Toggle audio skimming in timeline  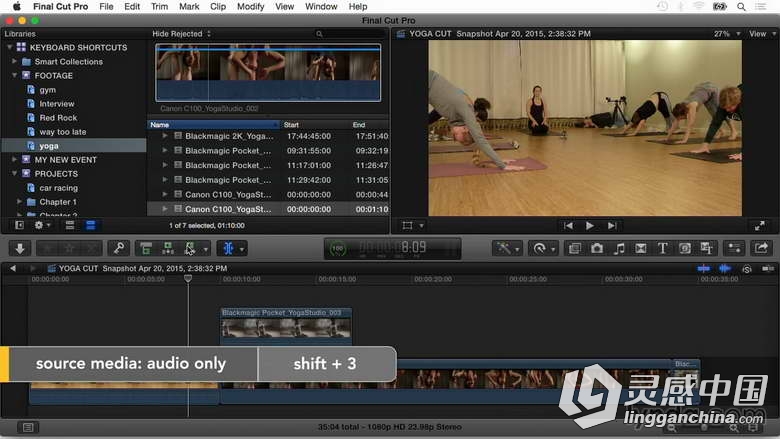tap(725, 268)
